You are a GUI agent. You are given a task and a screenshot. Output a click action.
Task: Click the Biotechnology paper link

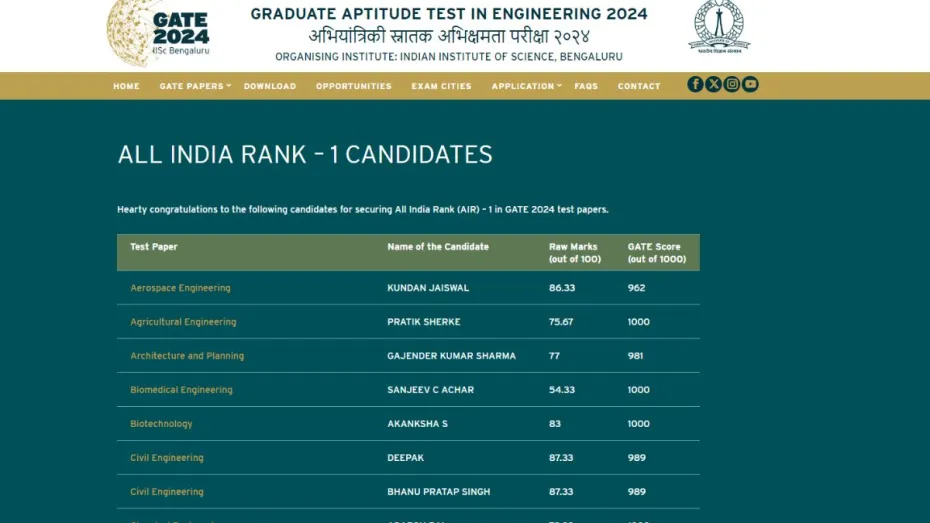point(161,424)
